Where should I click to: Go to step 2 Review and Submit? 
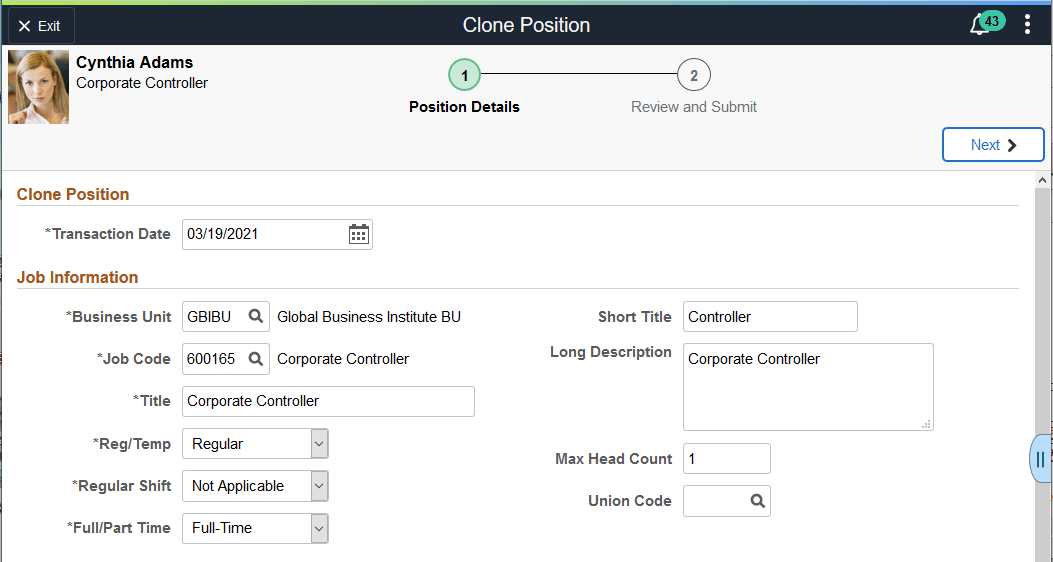click(x=694, y=75)
